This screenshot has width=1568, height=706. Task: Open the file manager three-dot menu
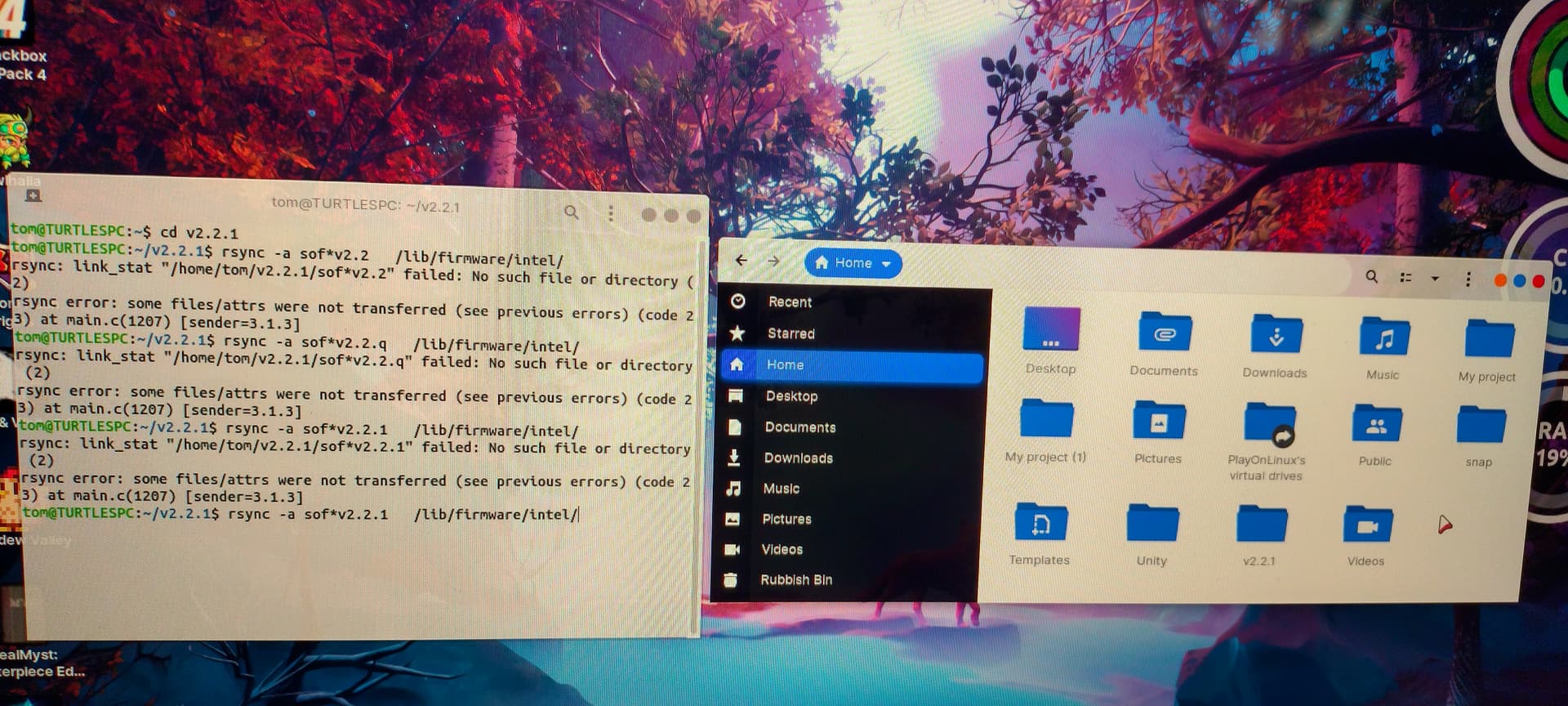point(1468,279)
